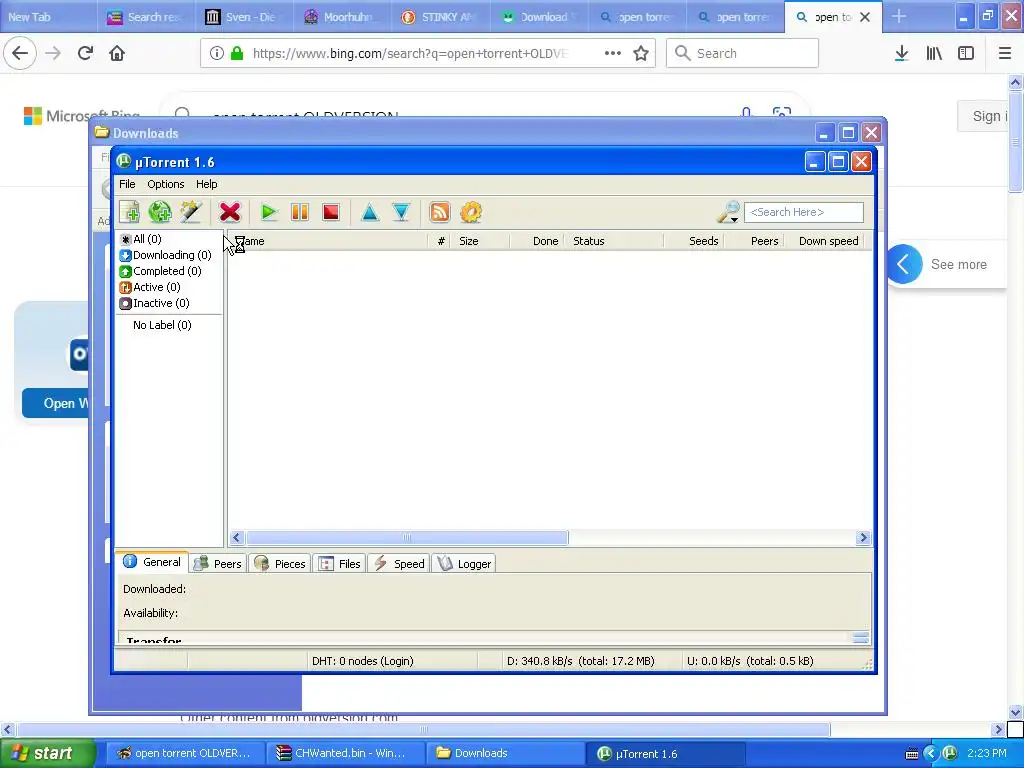1024x768 pixels.
Task: Sort torrents by the Seeds column
Action: 694,241
